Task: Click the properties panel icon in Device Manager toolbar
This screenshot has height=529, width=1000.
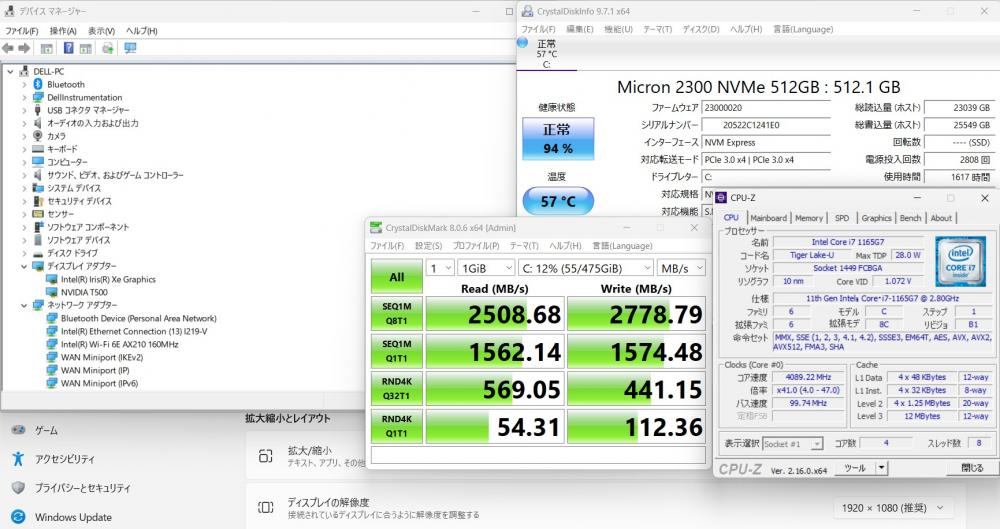Action: click(x=47, y=48)
